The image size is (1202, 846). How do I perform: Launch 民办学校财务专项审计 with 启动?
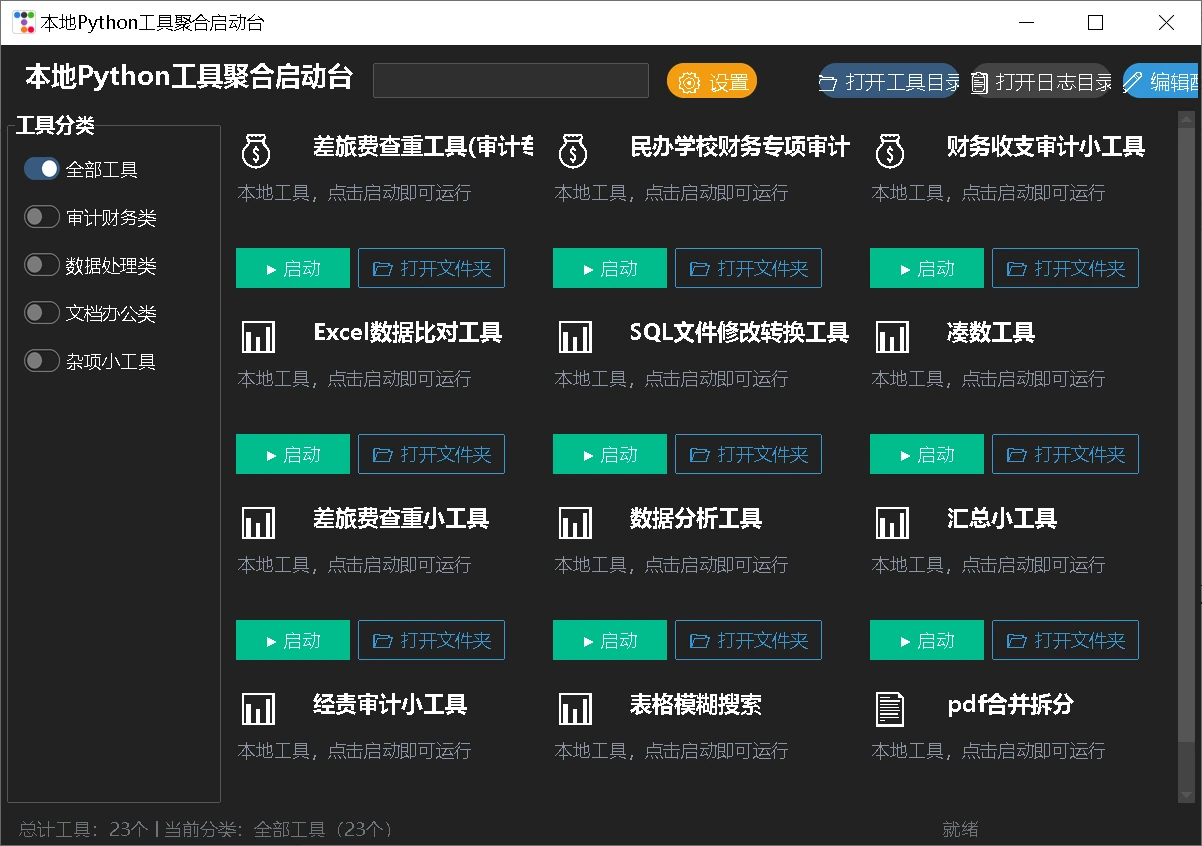coord(610,268)
